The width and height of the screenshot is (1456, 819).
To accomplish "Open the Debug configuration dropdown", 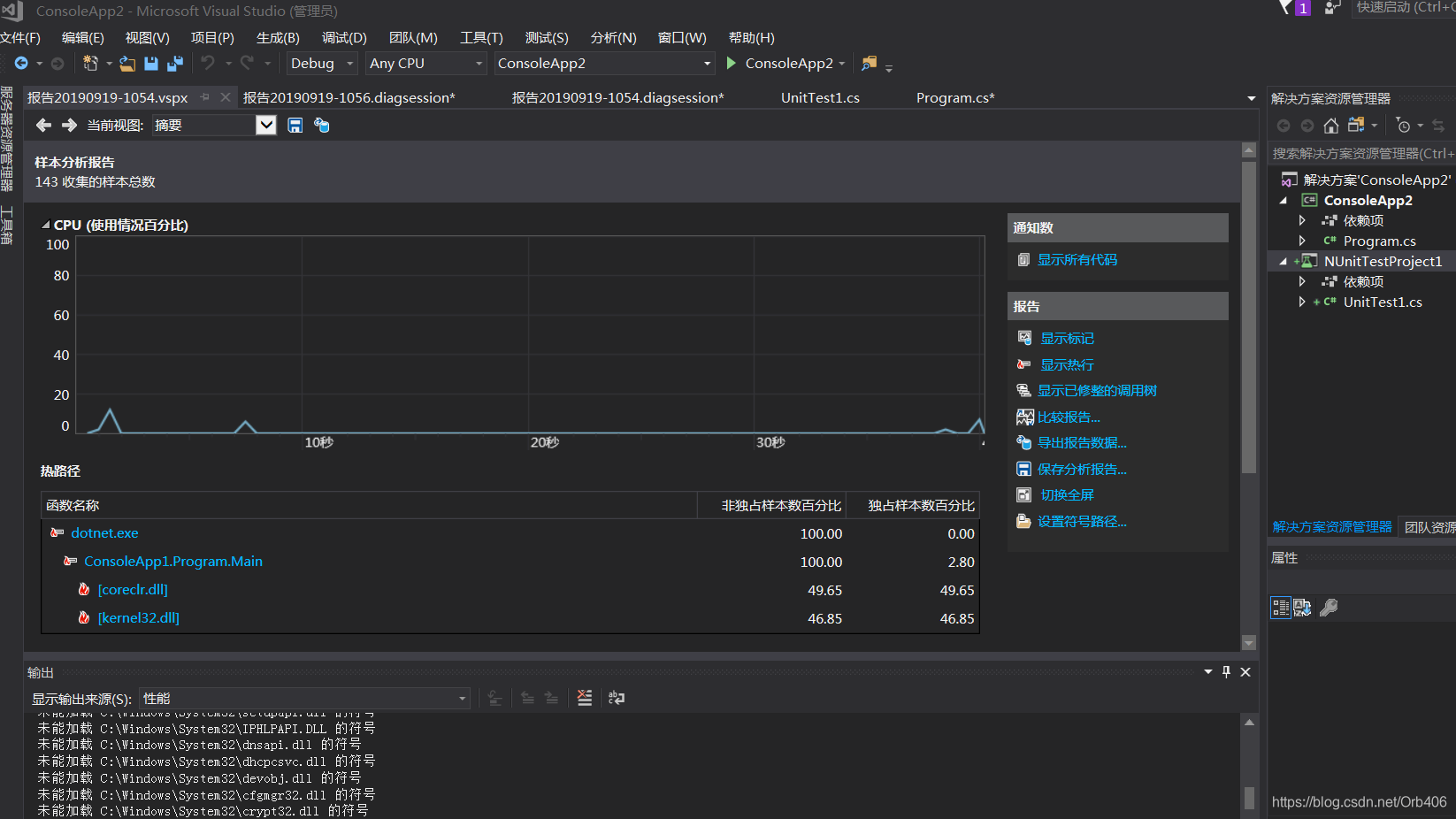I will [322, 64].
